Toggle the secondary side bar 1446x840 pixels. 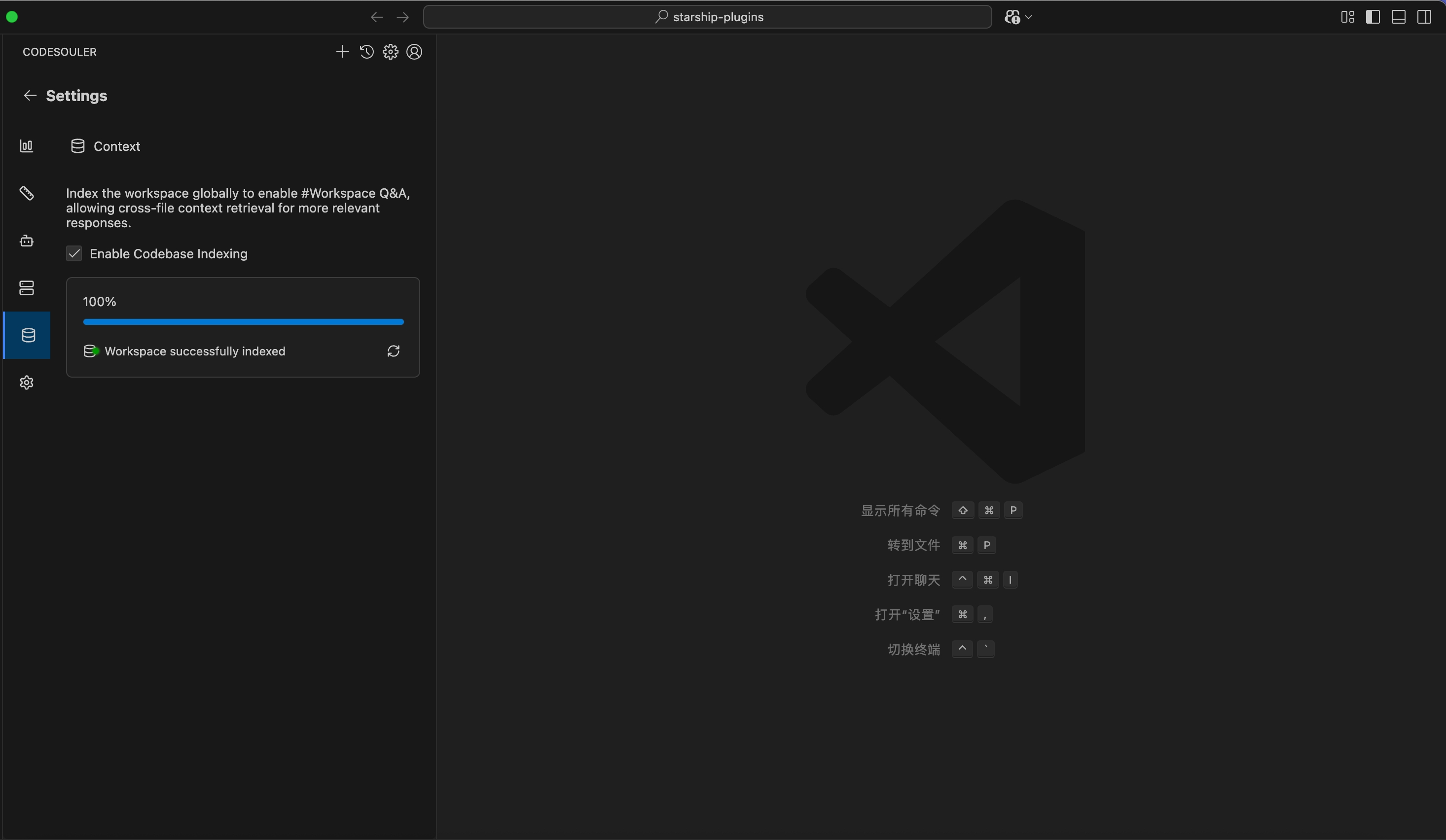coord(1424,17)
